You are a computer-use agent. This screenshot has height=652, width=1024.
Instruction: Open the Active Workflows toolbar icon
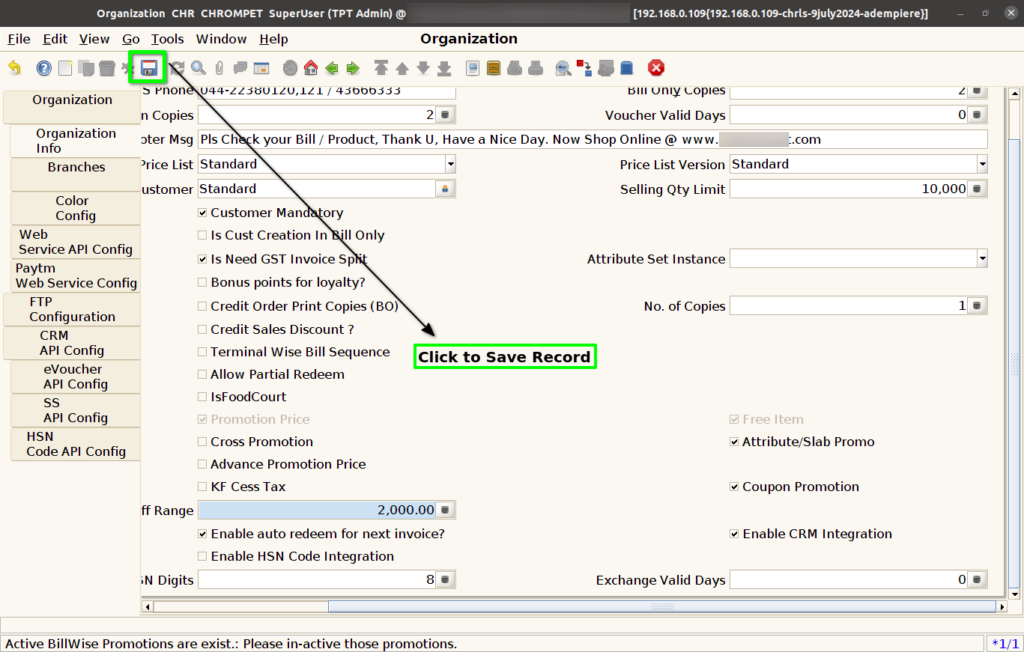coord(584,68)
